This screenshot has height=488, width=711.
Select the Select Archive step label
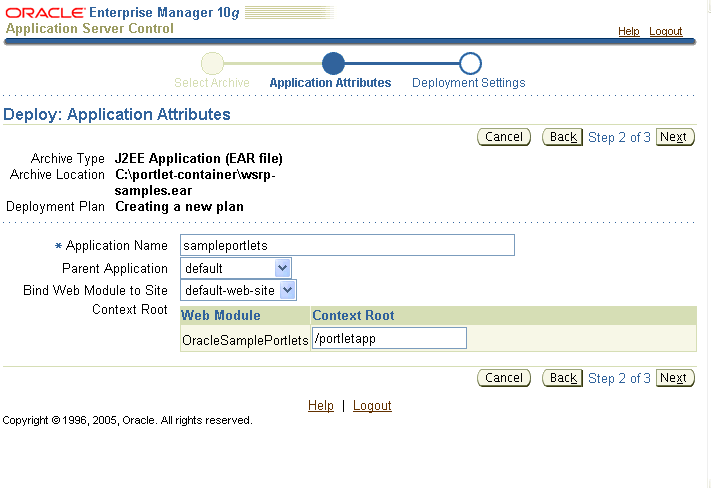pyautogui.click(x=212, y=83)
